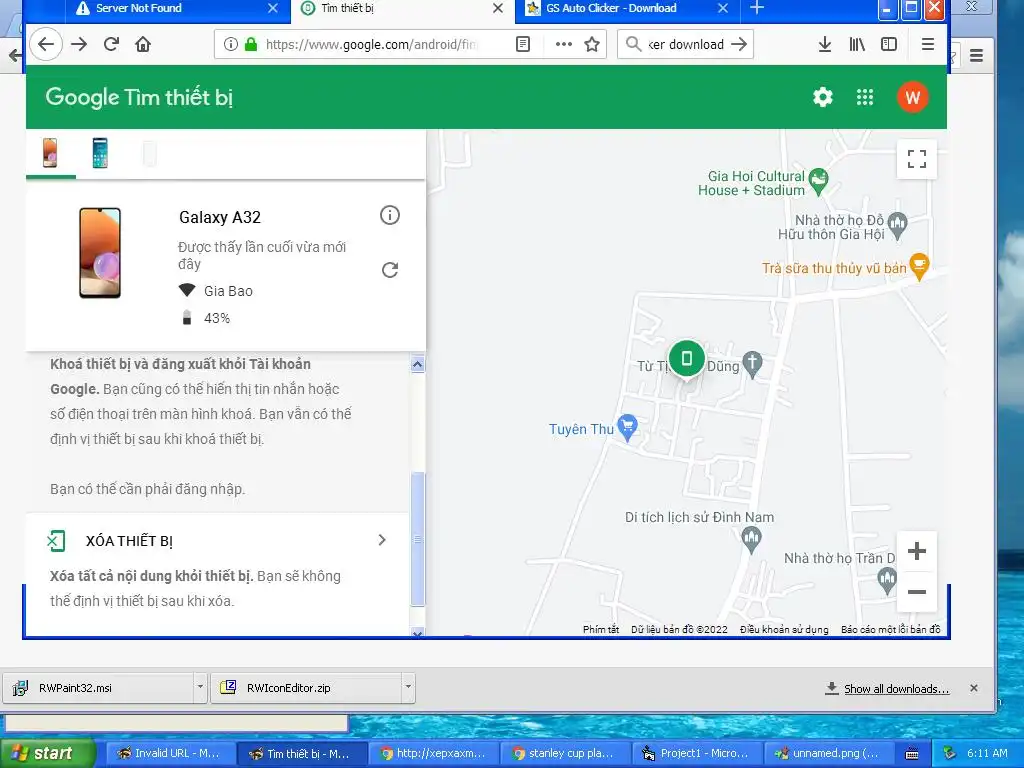Open Find My Device settings gear
Image resolution: width=1024 pixels, height=768 pixels.
(823, 97)
